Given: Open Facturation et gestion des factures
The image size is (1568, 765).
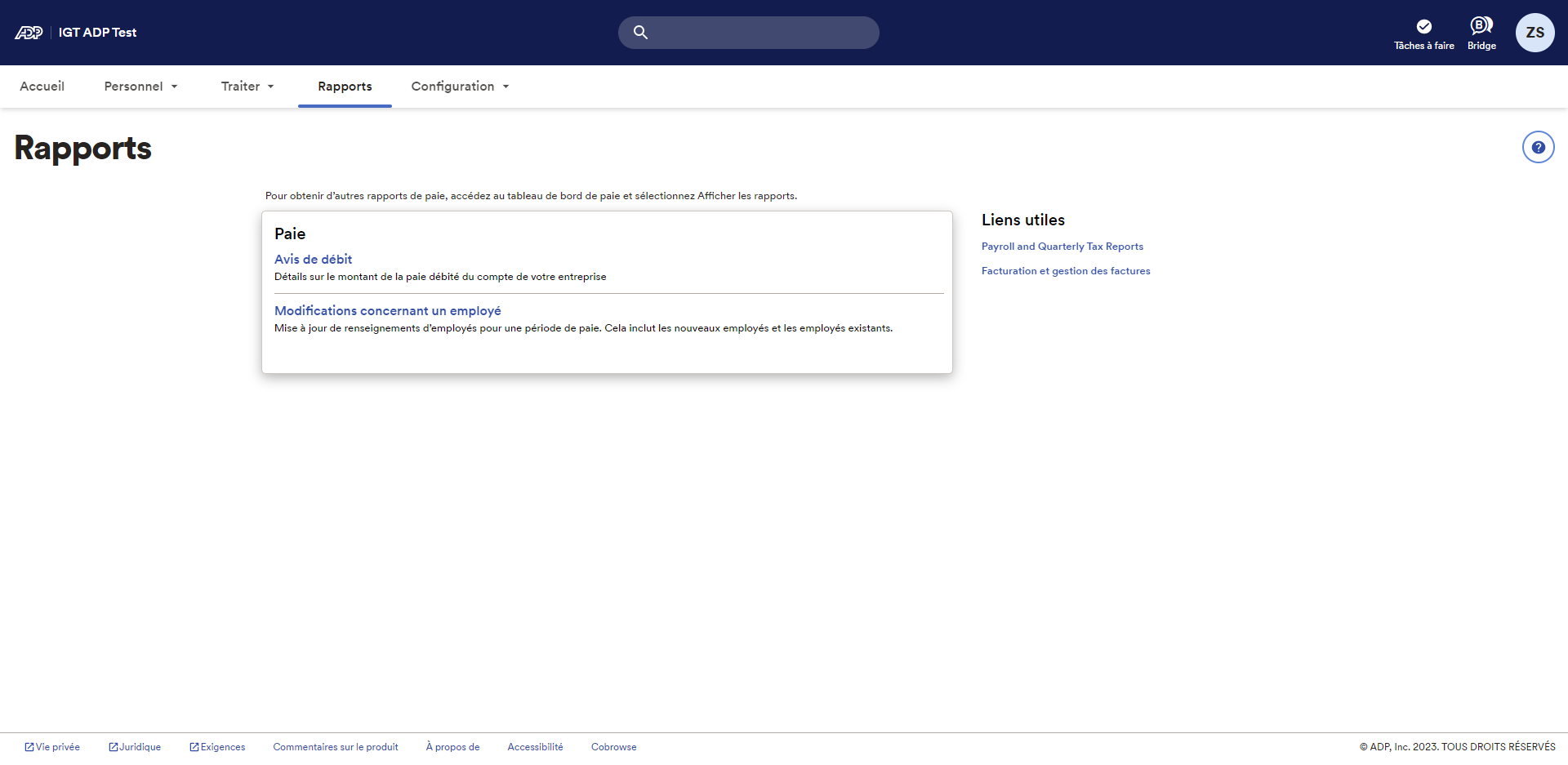Looking at the screenshot, I should pyautogui.click(x=1065, y=271).
